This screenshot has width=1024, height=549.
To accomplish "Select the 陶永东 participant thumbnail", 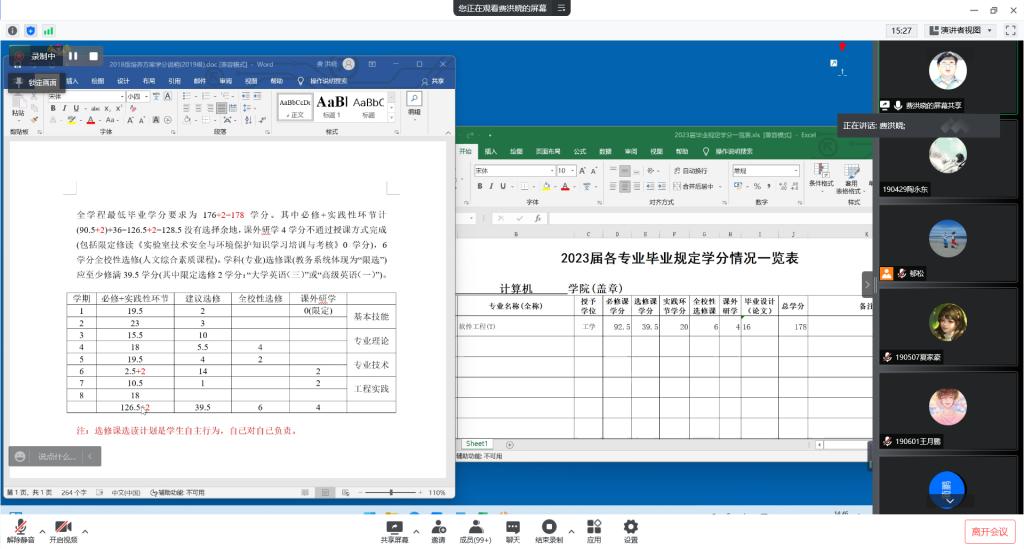I will click(947, 158).
